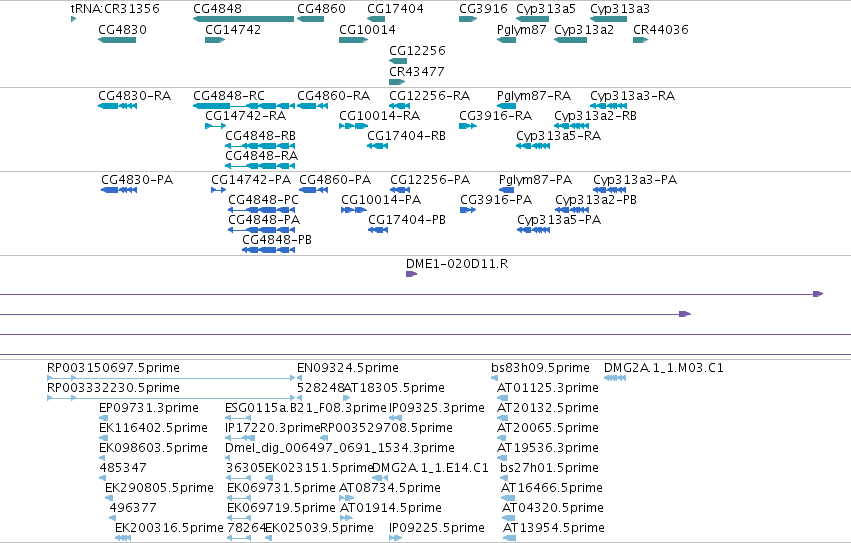This screenshot has height=543, width=851.
Task: Click the CG12256 gene label
Action: [417, 50]
